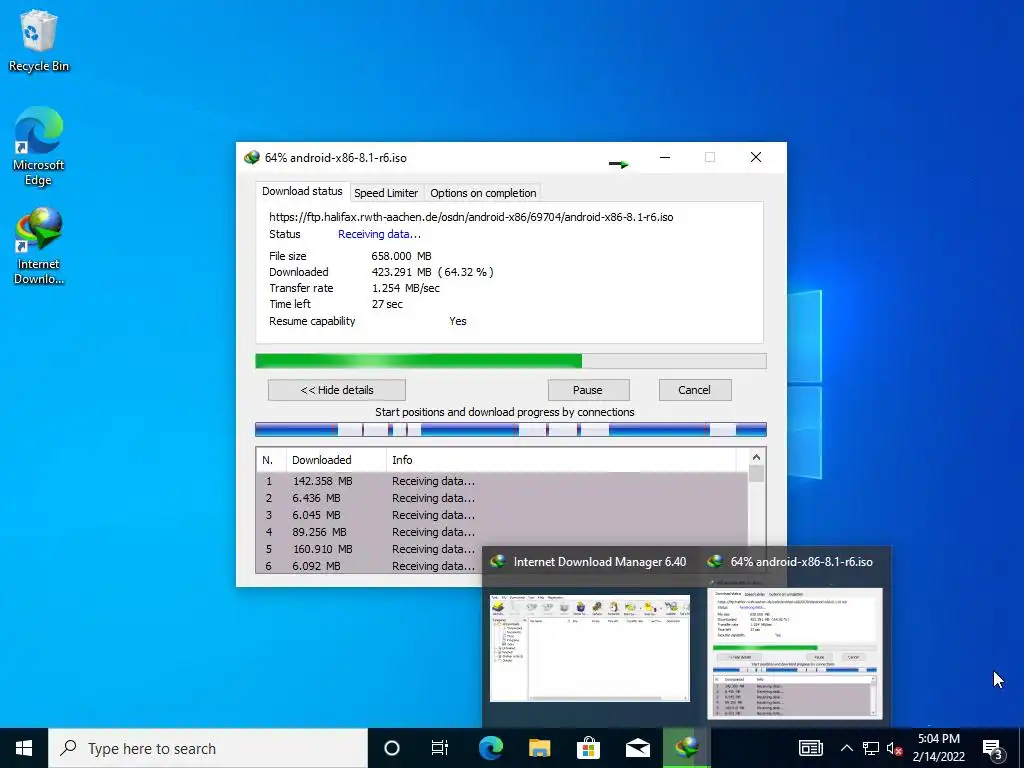Pause the android-x86 download

pos(588,390)
